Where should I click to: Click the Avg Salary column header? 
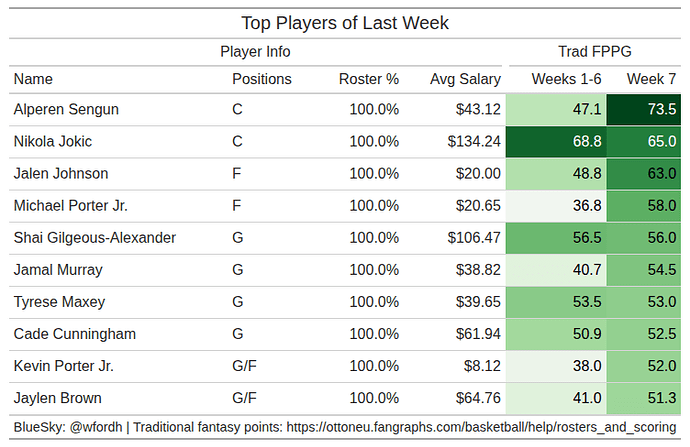point(465,79)
